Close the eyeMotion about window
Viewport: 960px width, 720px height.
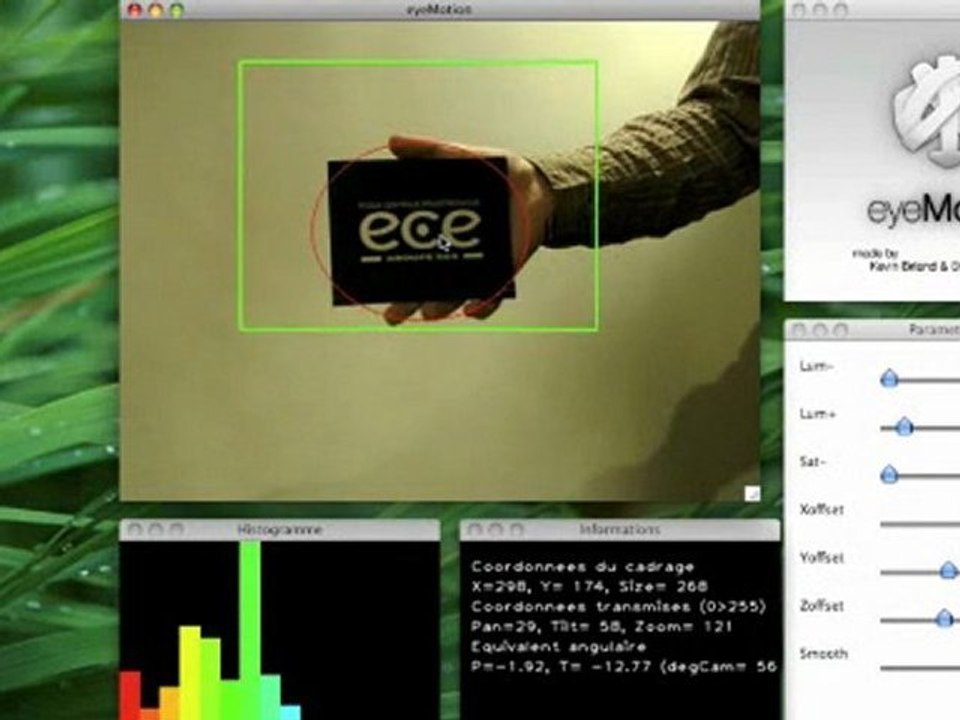(x=799, y=10)
